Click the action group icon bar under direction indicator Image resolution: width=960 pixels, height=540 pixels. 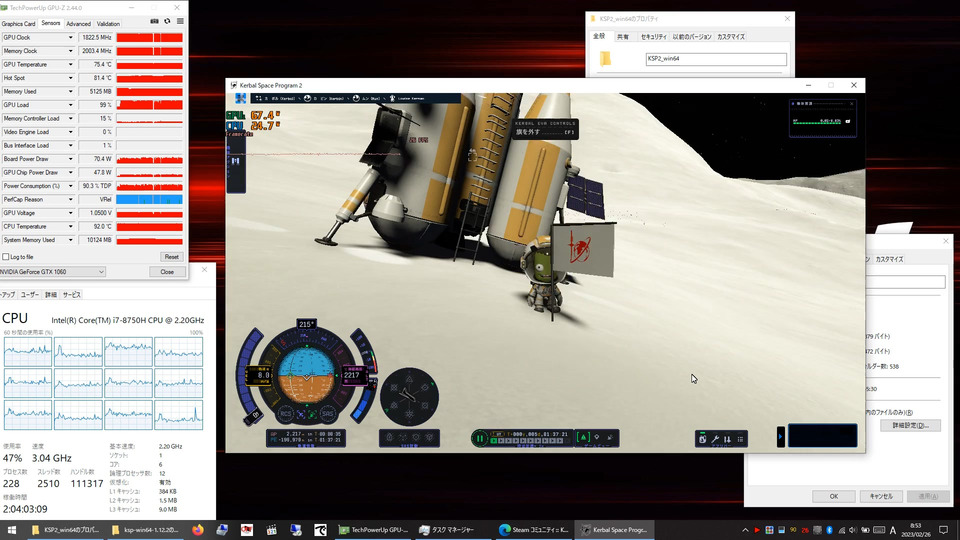[x=409, y=438]
